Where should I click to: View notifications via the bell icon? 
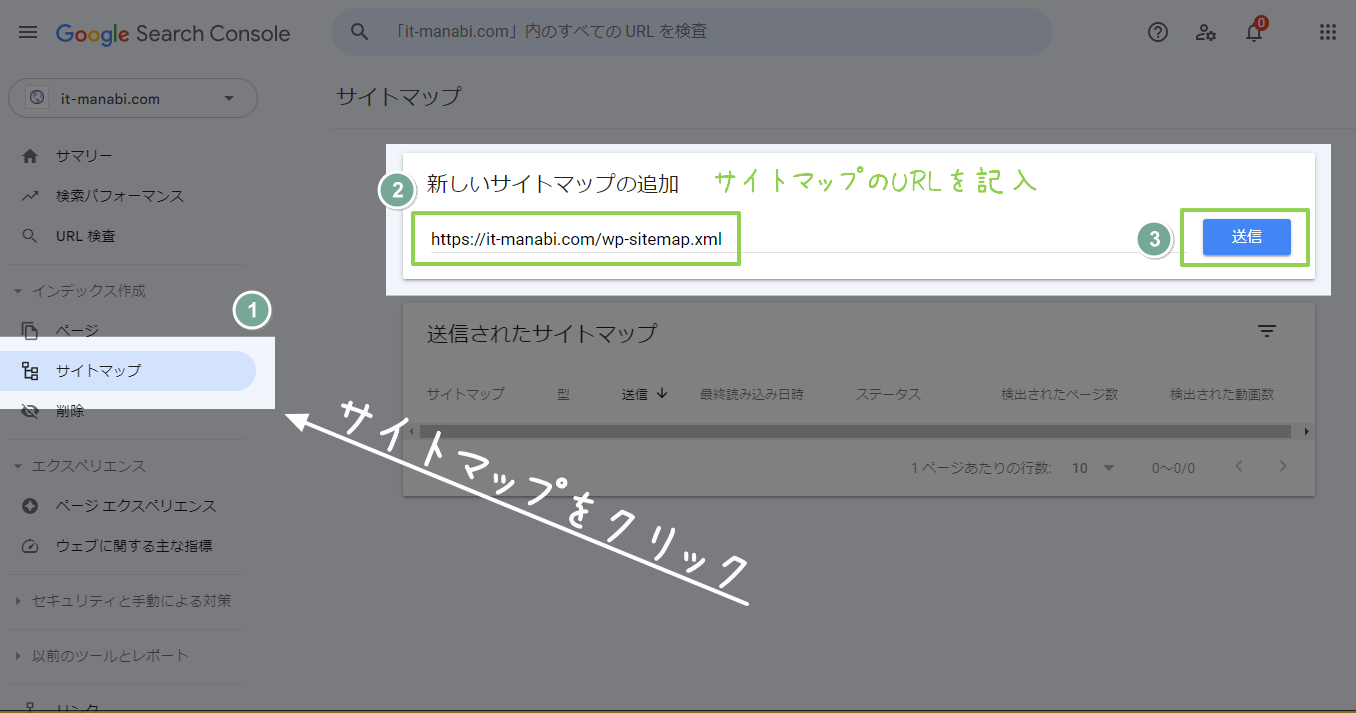1254,32
